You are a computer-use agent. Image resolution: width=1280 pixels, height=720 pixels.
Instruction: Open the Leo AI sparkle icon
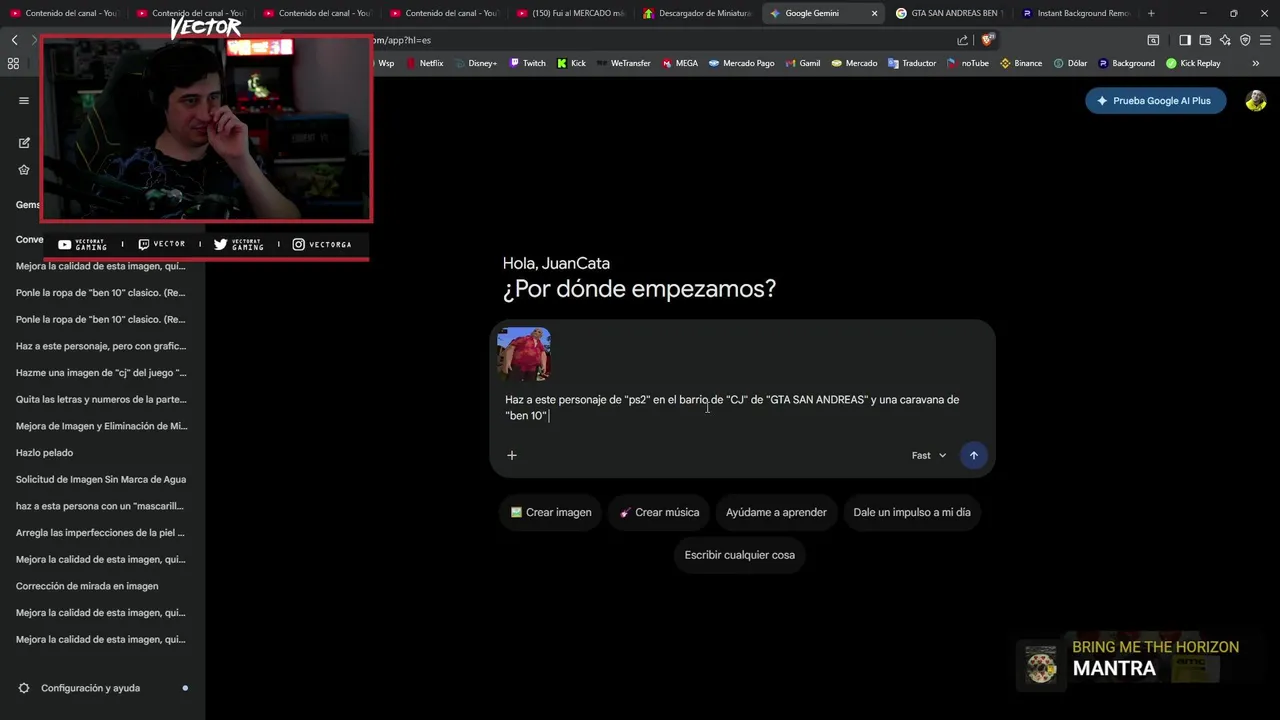click(1225, 40)
